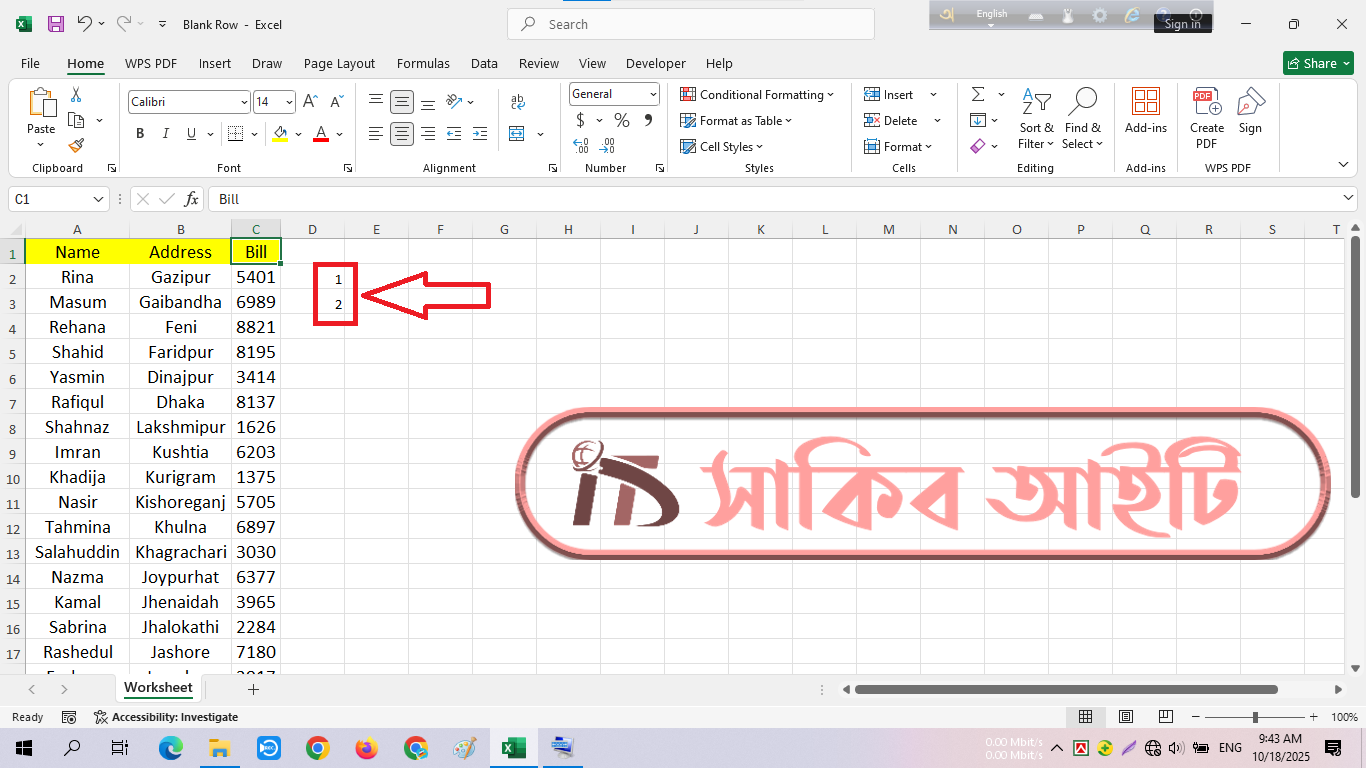Click the Increase Font Size icon
This screenshot has width=1366, height=768.
coord(310,102)
